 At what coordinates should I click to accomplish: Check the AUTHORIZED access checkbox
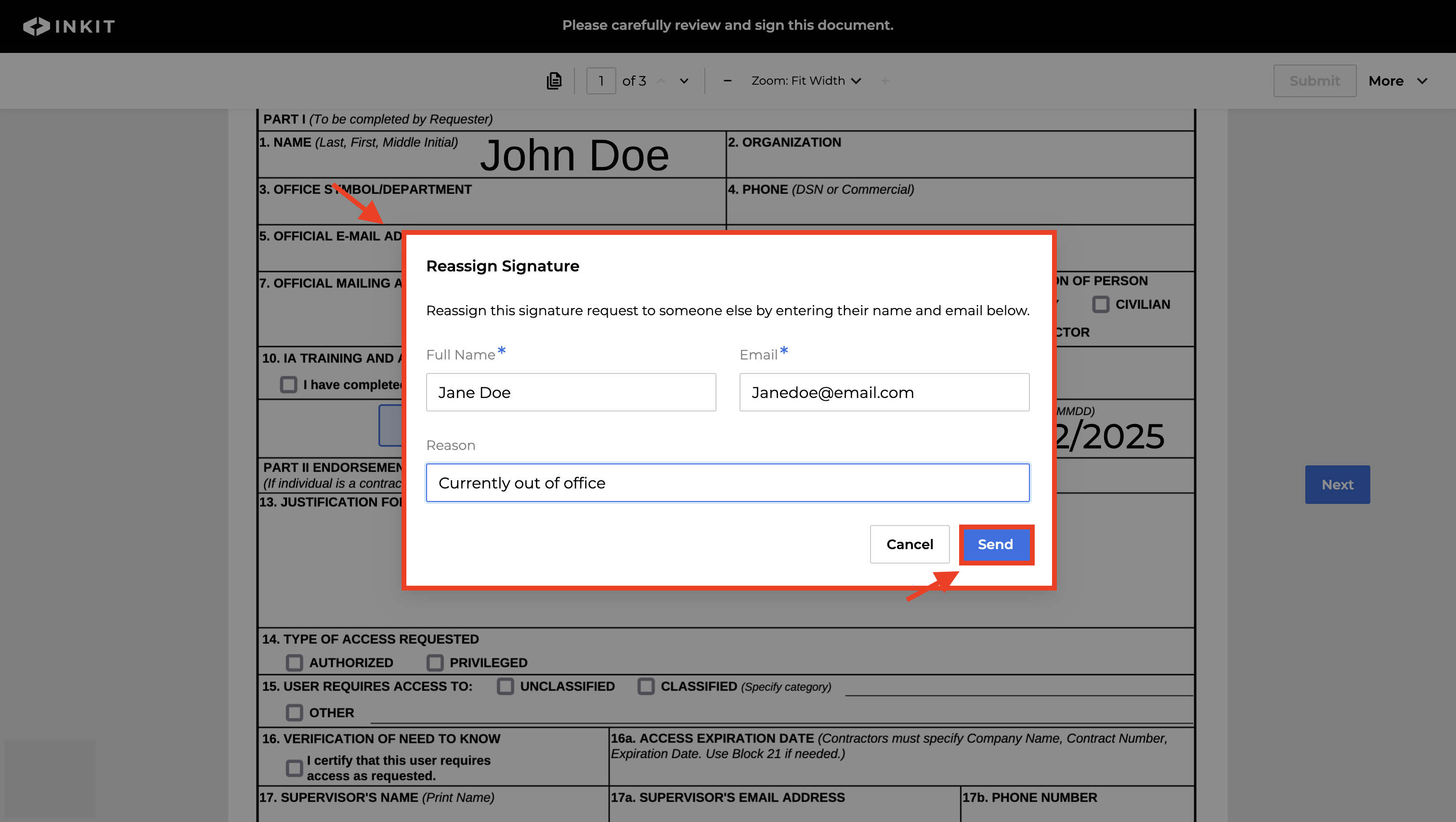point(294,663)
